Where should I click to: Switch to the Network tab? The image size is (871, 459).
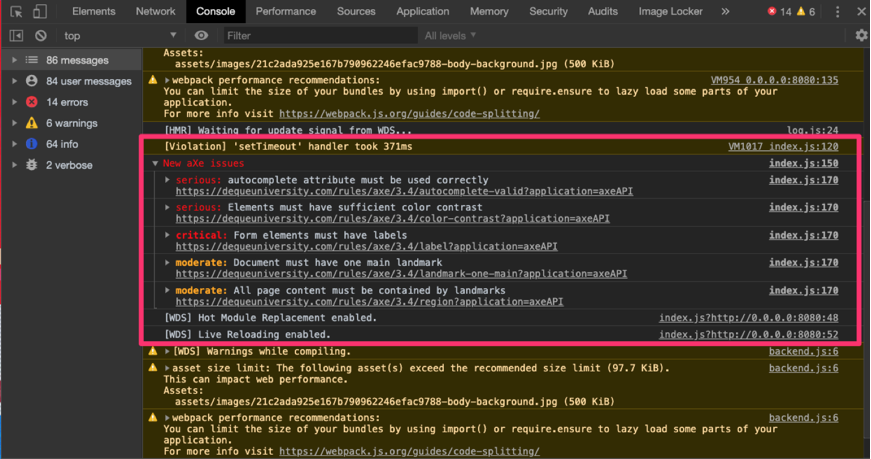(x=156, y=11)
